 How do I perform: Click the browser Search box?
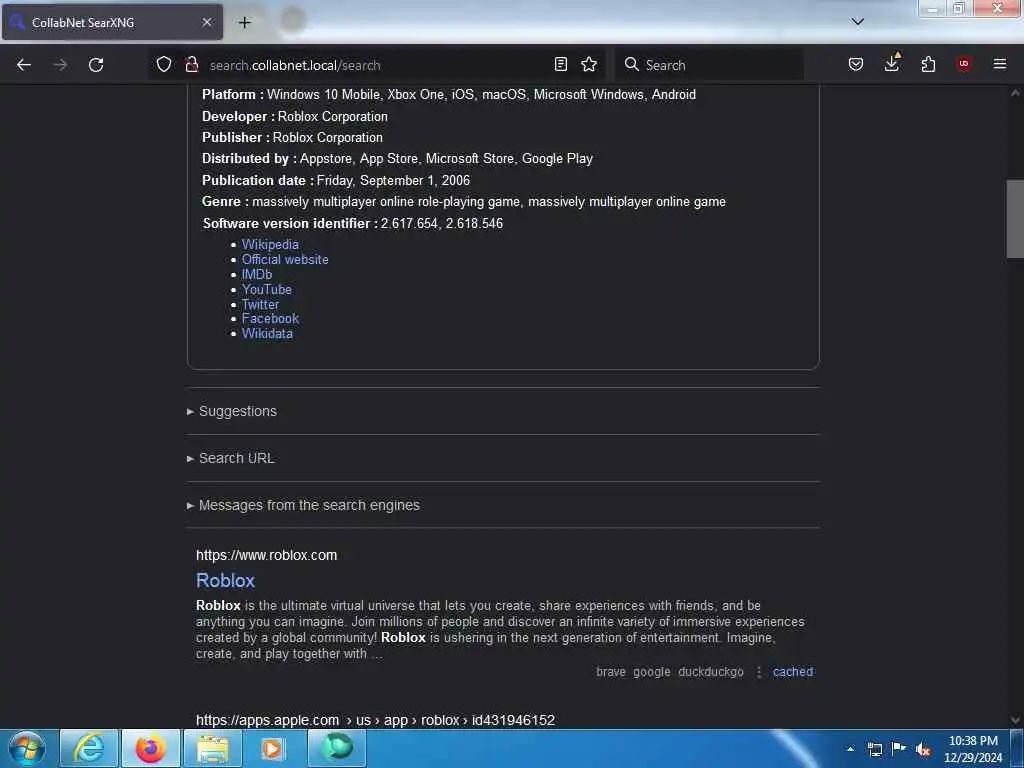tap(709, 65)
